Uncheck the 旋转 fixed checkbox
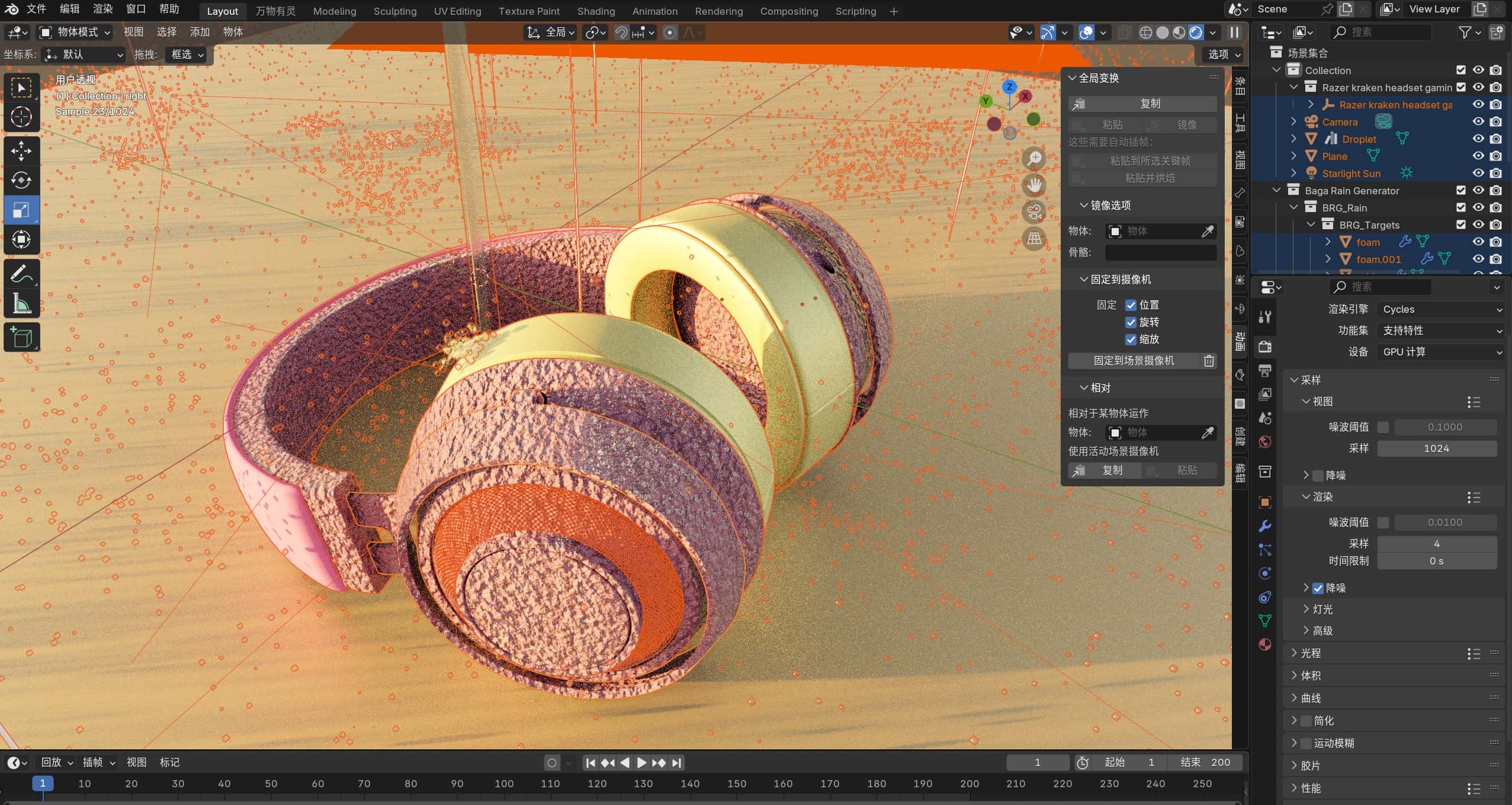This screenshot has width=1512, height=805. 1131,322
